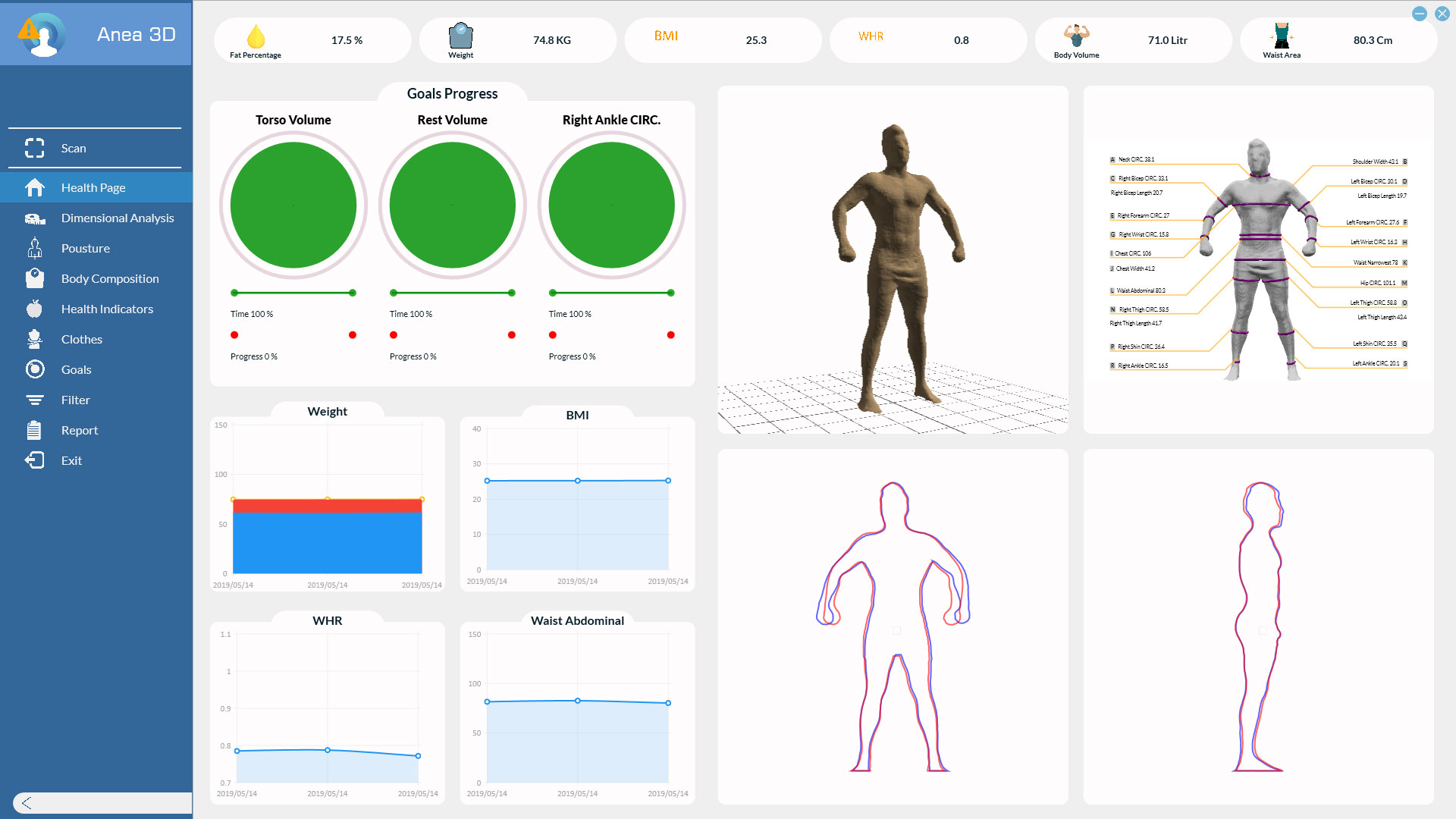Open Body Composition via its sidebar icon
Viewport: 1456px width, 819px height.
[34, 278]
